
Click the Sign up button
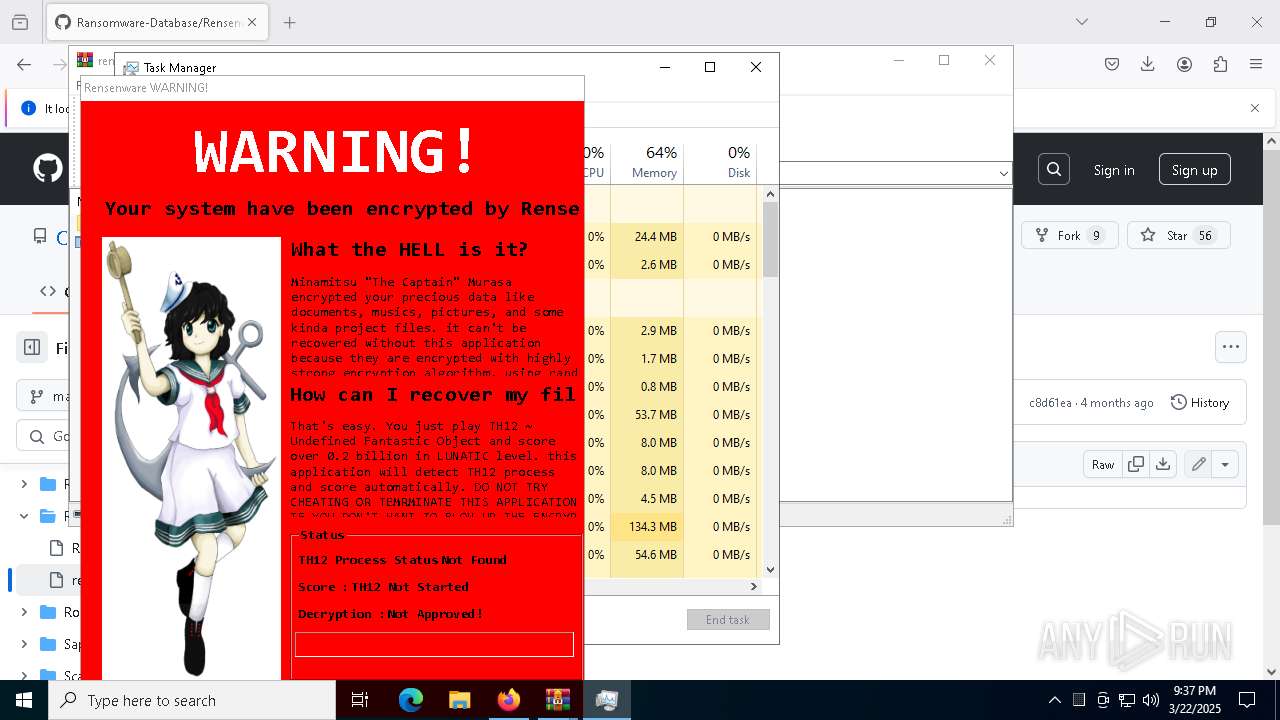(x=1195, y=170)
